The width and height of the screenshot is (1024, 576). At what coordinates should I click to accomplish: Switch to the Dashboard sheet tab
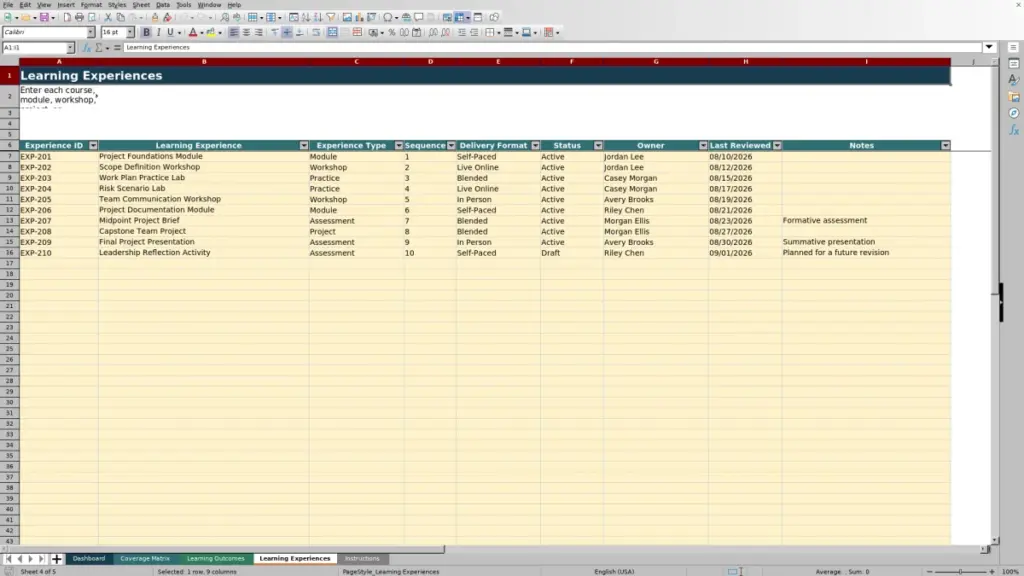(89, 559)
